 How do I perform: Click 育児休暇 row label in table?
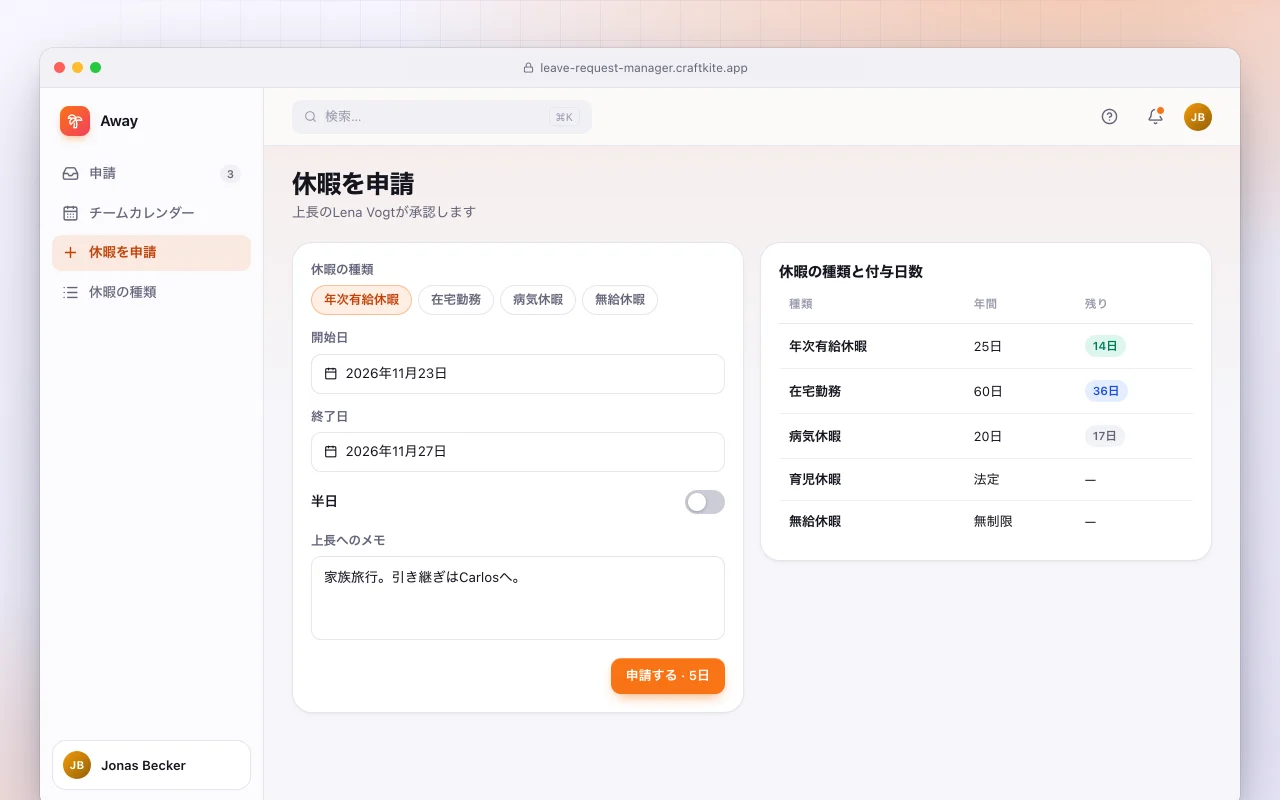[815, 480]
